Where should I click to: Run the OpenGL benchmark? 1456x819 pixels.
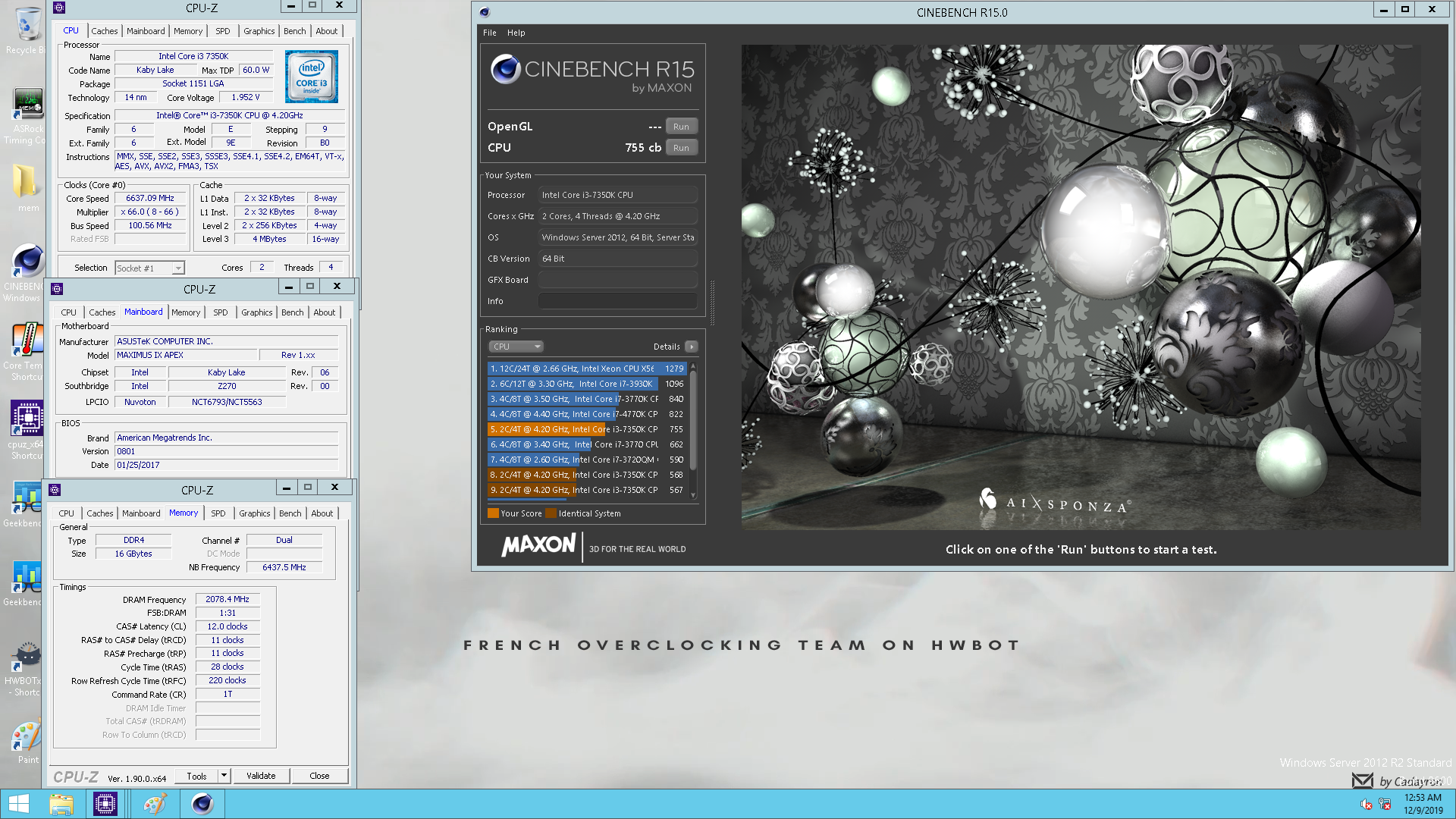681,127
